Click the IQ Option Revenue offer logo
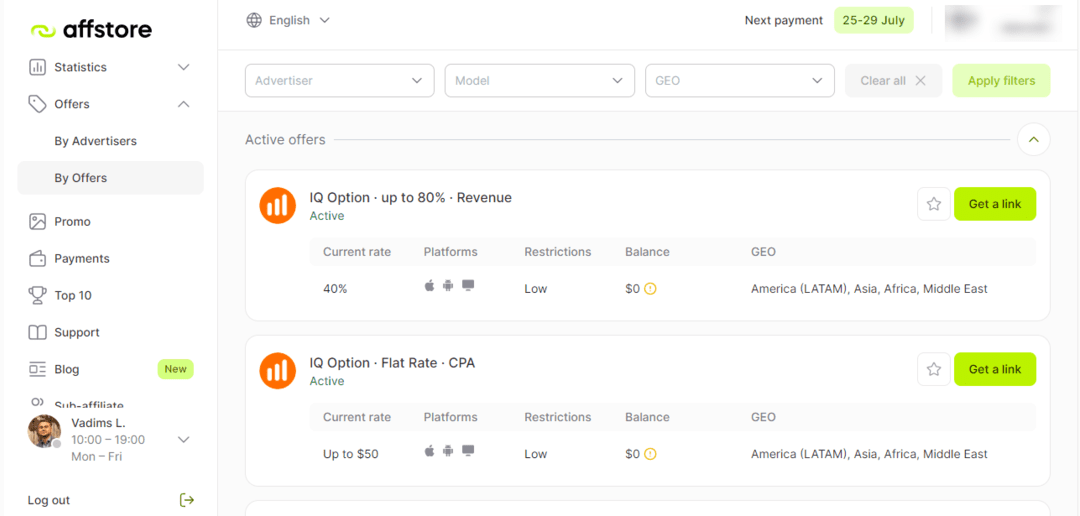 277,205
